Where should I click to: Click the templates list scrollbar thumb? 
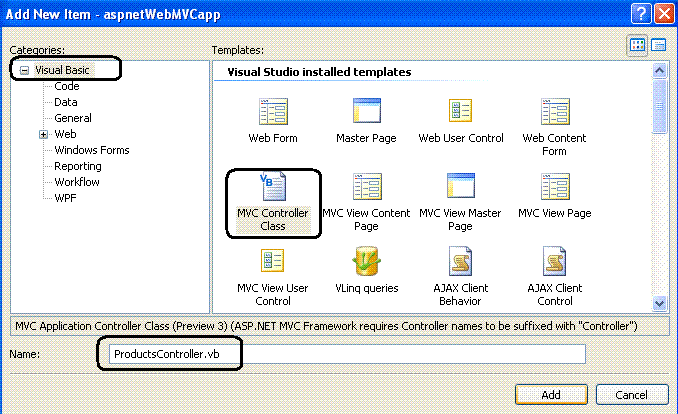coord(659,106)
